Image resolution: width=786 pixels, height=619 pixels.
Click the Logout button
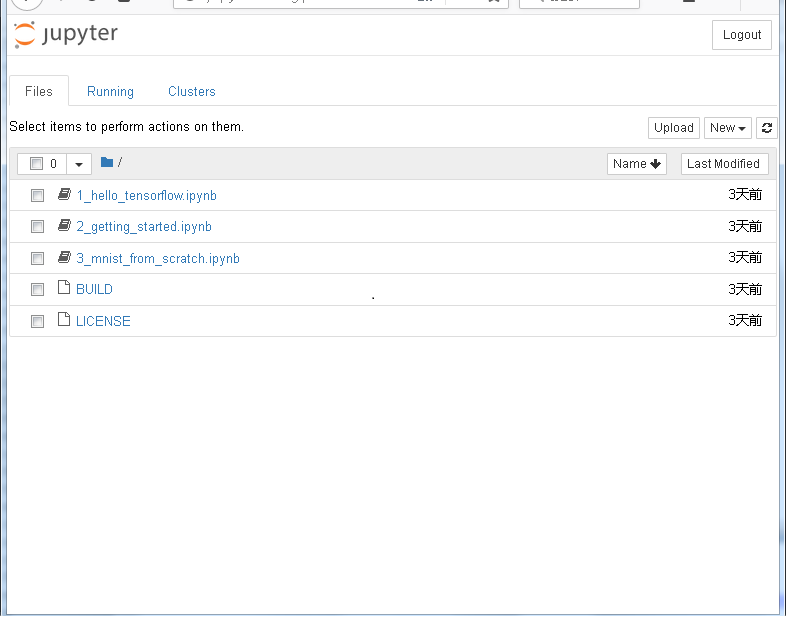pyautogui.click(x=741, y=35)
